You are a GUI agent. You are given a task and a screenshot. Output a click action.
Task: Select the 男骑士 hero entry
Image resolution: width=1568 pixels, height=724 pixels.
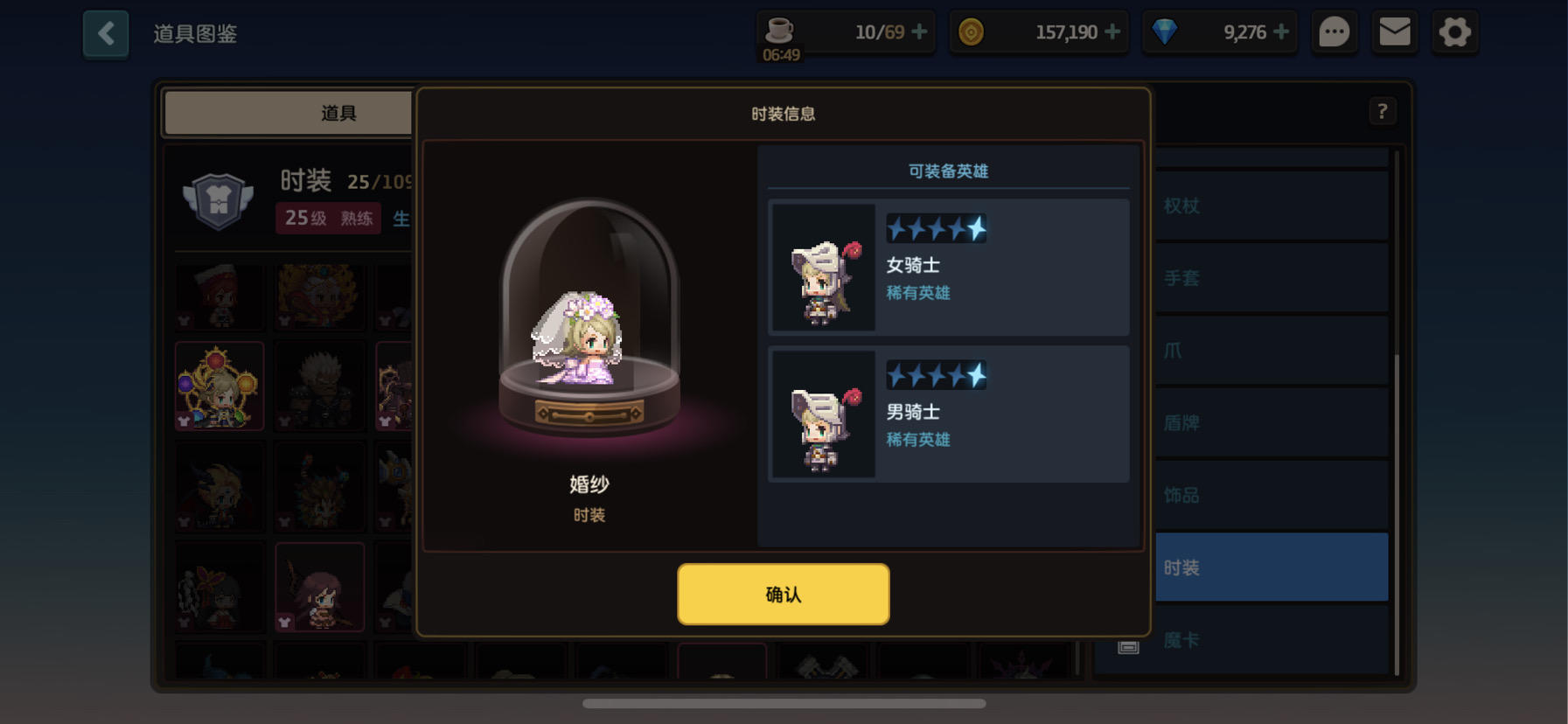point(949,414)
